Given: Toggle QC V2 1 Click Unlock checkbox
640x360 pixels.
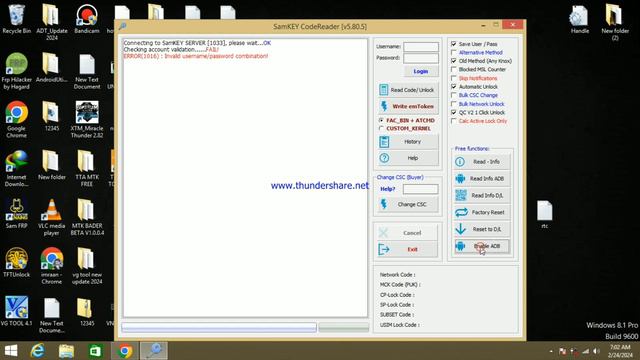Looking at the screenshot, I should 453,112.
